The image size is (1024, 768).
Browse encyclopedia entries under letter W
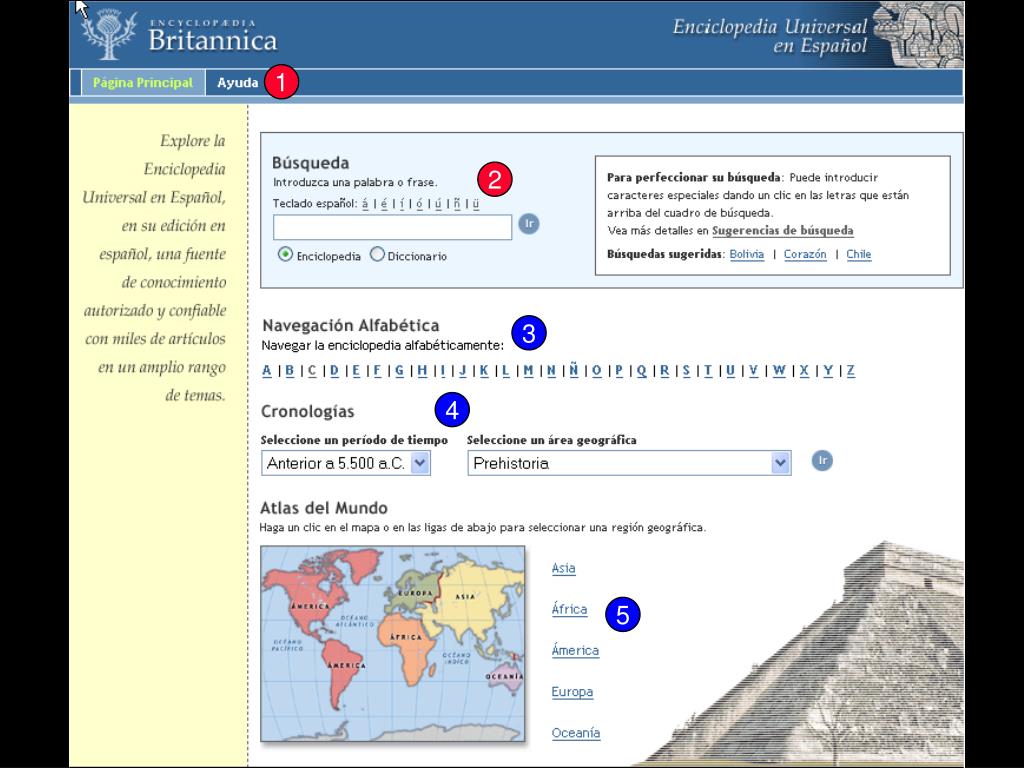pos(779,371)
